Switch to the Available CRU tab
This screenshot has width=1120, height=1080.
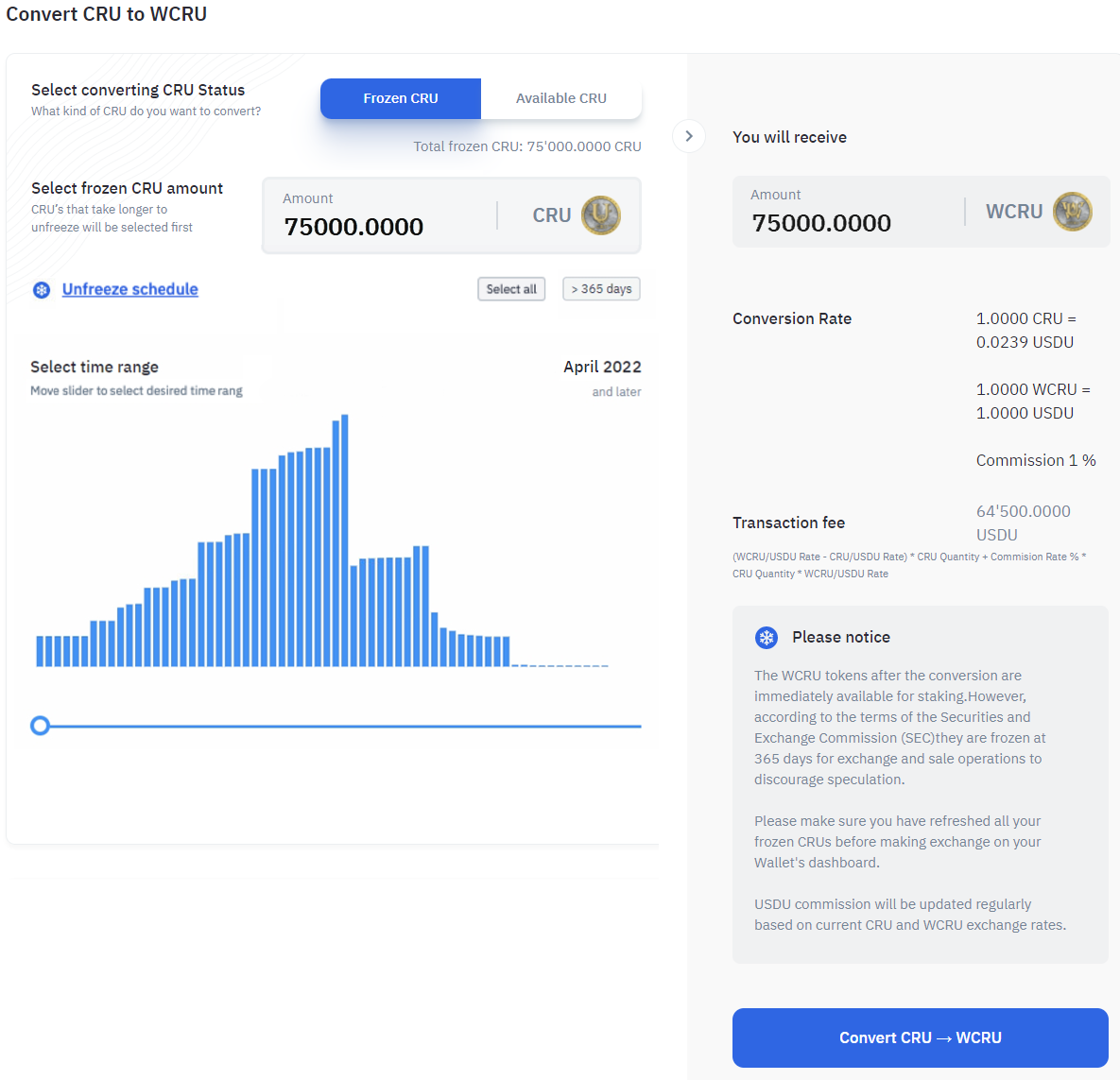[561, 98]
